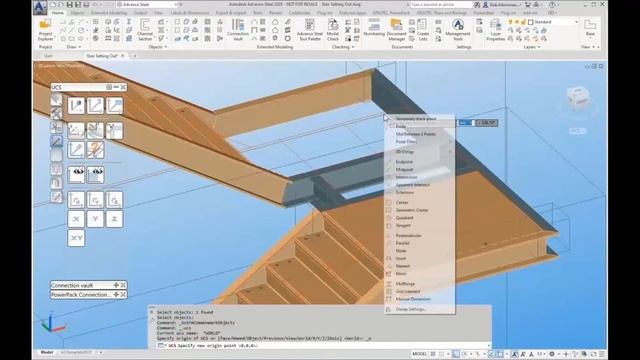
Task: Click the first icon in the UCS palette
Action: click(76, 106)
